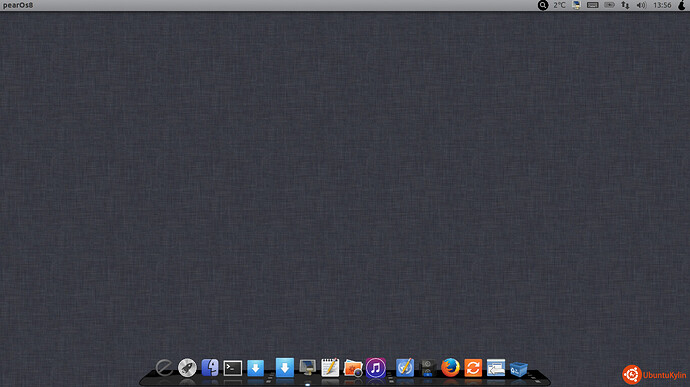Open the blue box icon in dock
Screen dimensions: 690x387
point(518,369)
